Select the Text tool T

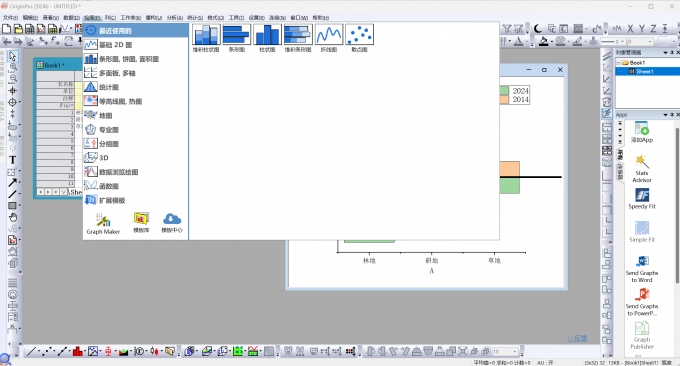(13, 160)
